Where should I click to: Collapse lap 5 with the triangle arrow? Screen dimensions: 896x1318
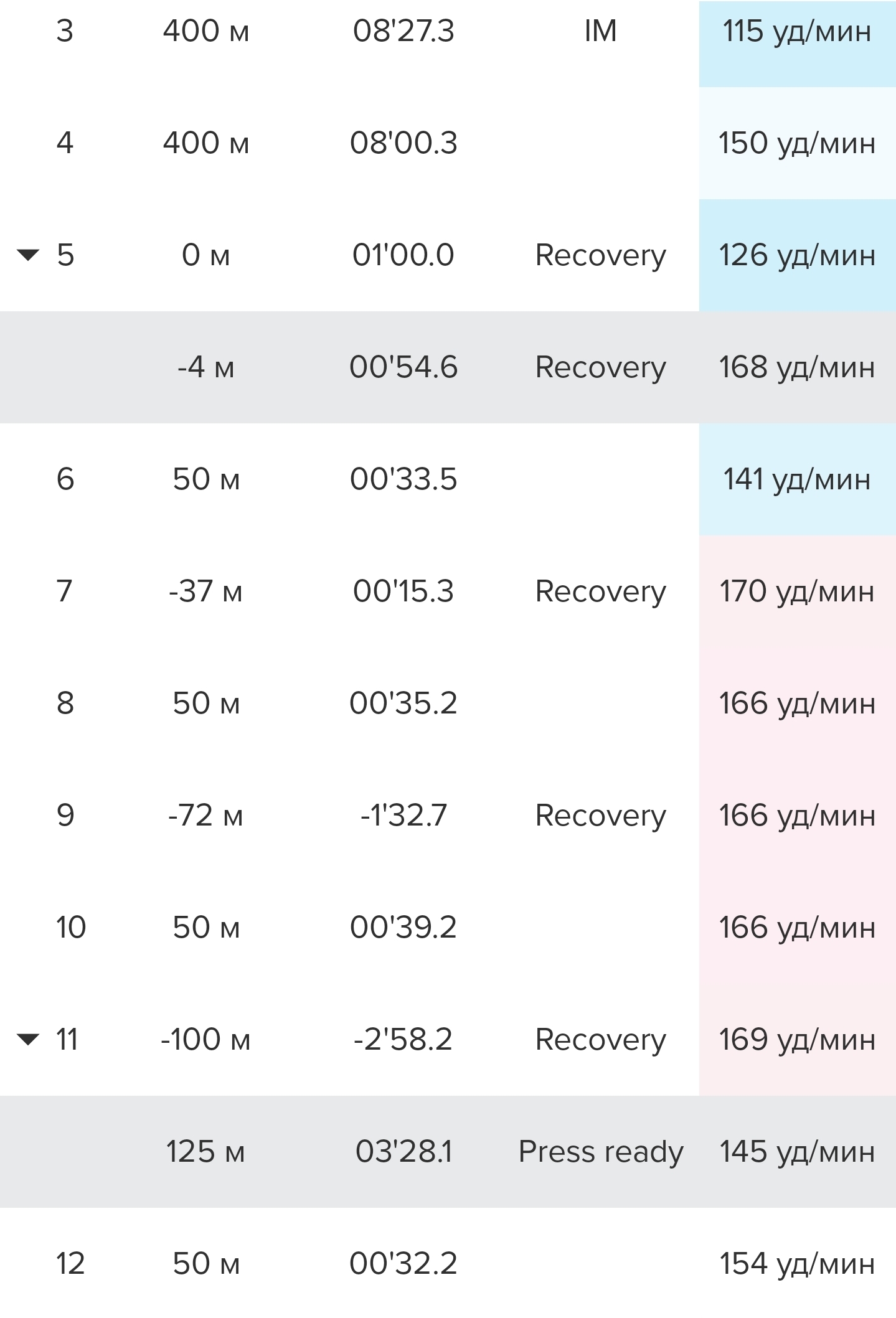coord(28,255)
